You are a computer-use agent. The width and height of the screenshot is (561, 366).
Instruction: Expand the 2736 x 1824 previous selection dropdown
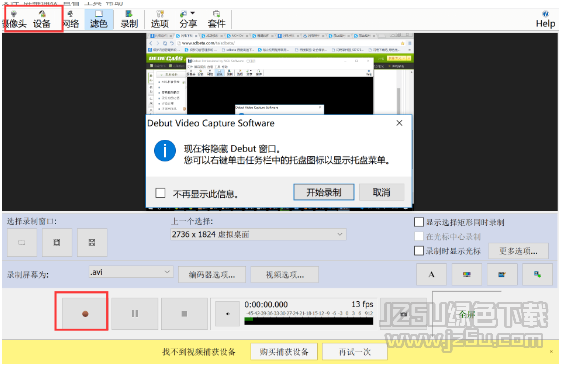tap(258, 234)
